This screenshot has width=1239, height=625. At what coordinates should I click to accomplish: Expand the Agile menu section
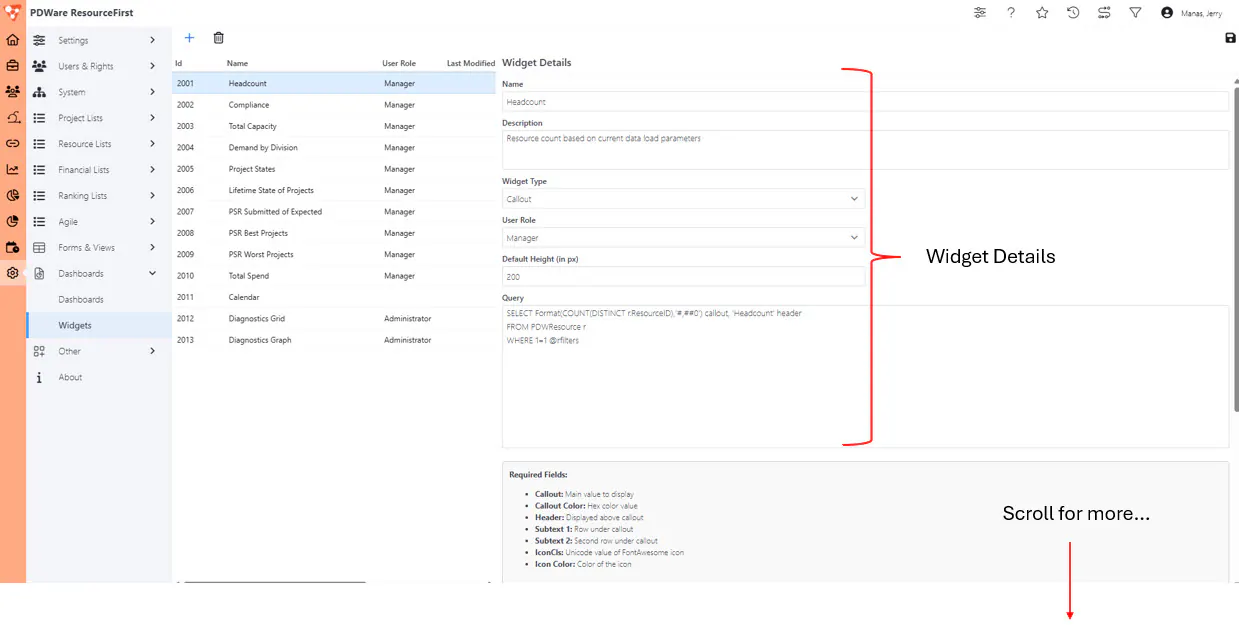pos(99,222)
